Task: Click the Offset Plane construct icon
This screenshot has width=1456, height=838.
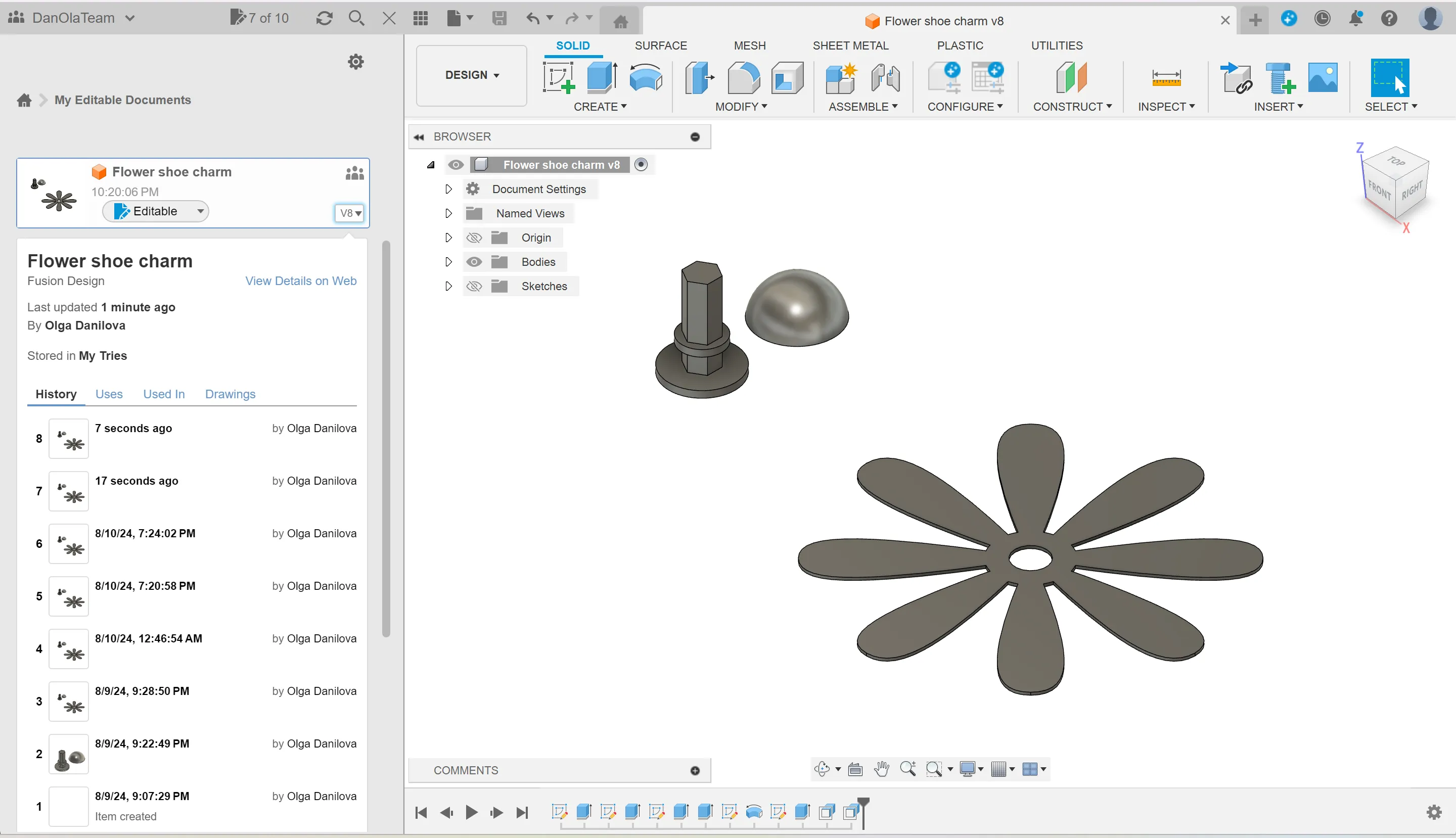Action: click(x=1071, y=78)
